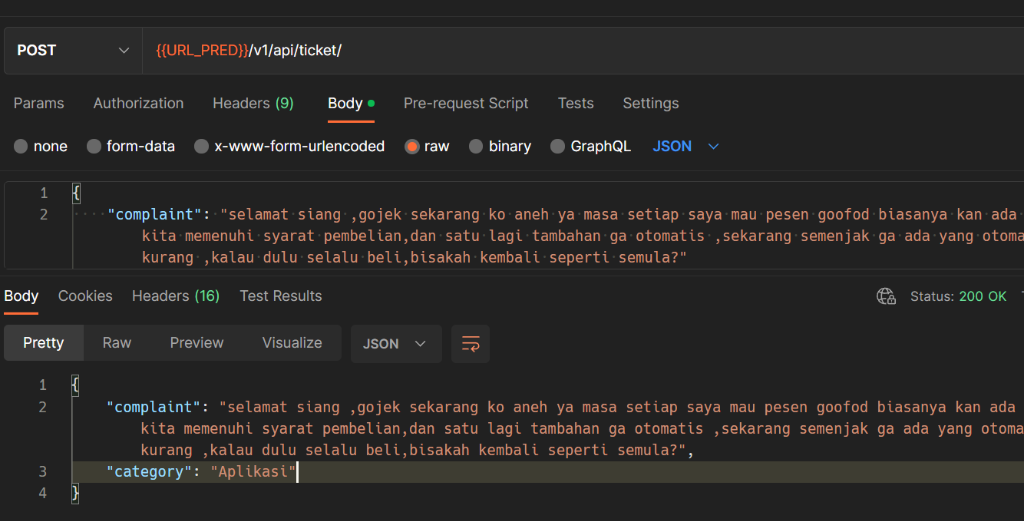Open the response Headers (16) tab
This screenshot has width=1024, height=521.
point(176,296)
